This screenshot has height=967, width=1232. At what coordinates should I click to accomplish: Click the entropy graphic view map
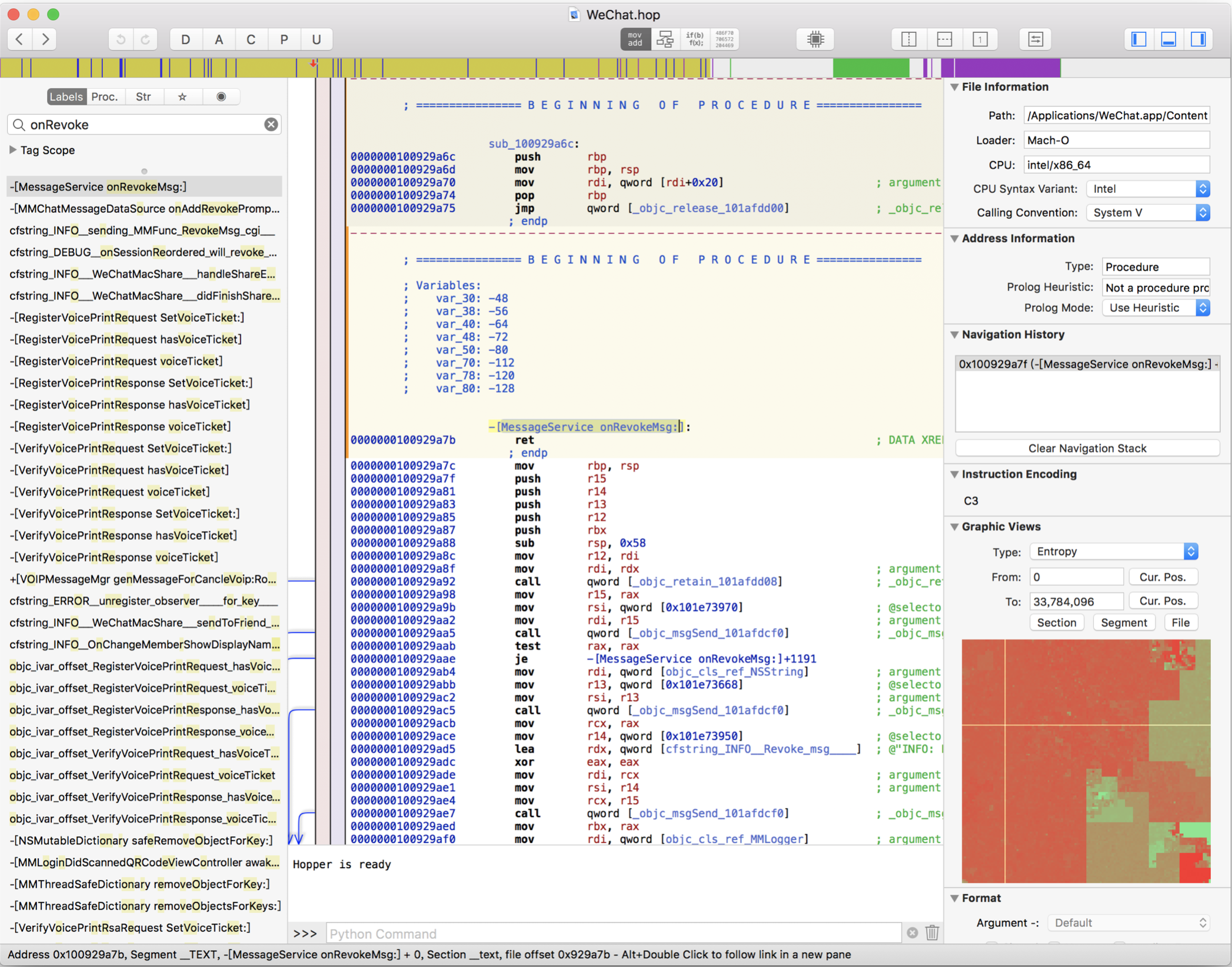tap(1086, 761)
